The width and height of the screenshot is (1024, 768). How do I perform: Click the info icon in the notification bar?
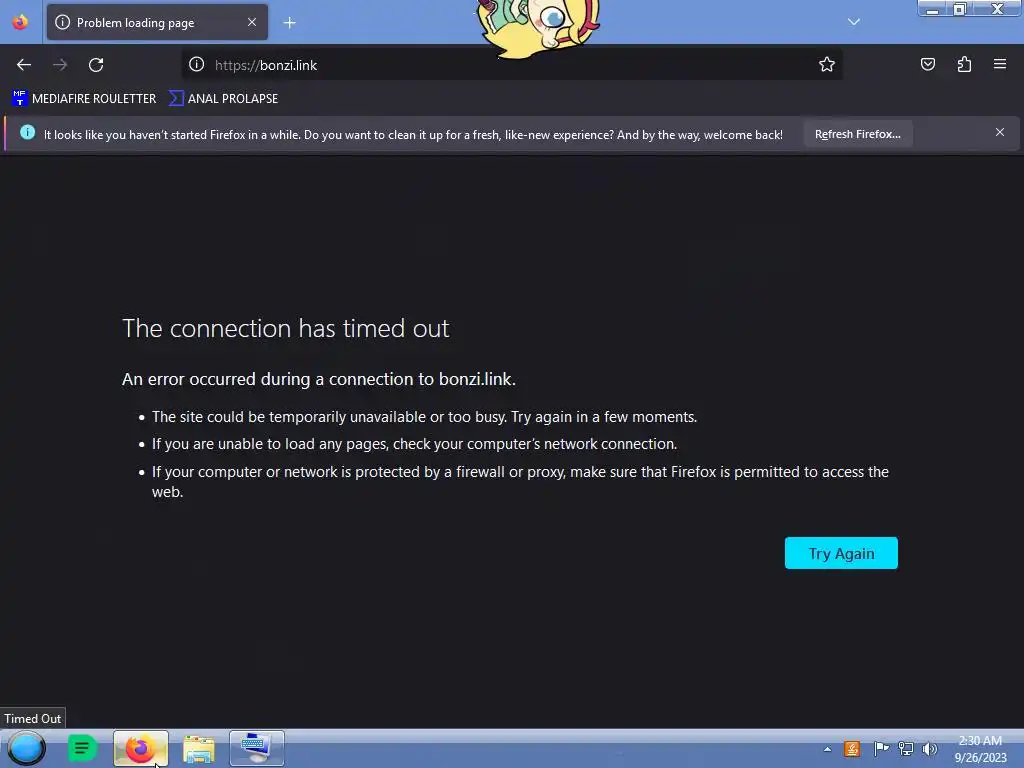[x=27, y=133]
